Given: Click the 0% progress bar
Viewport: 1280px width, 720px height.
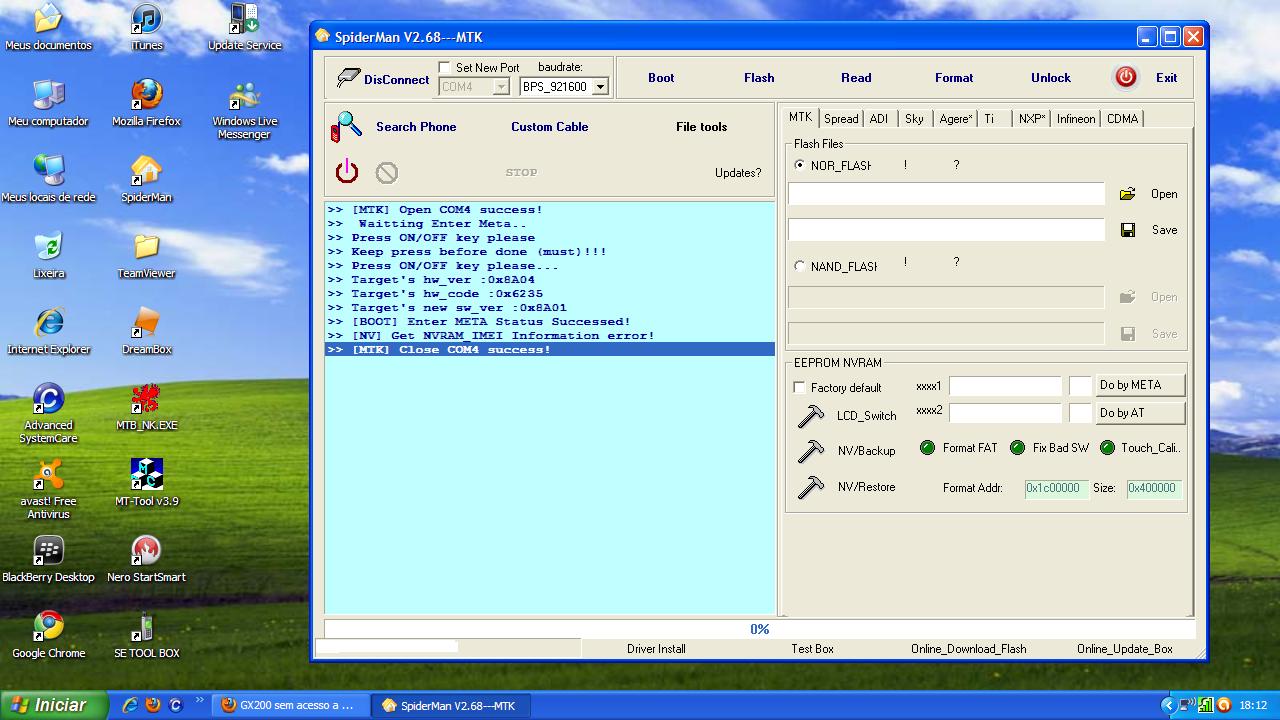Looking at the screenshot, I should point(759,630).
